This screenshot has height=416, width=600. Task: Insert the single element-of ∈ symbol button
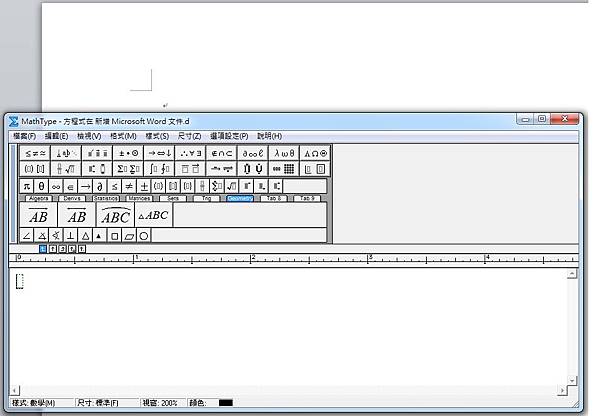click(70, 186)
